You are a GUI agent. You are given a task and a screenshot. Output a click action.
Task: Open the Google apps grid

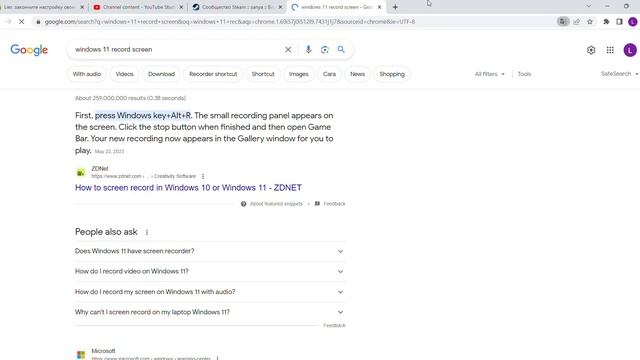(x=610, y=50)
